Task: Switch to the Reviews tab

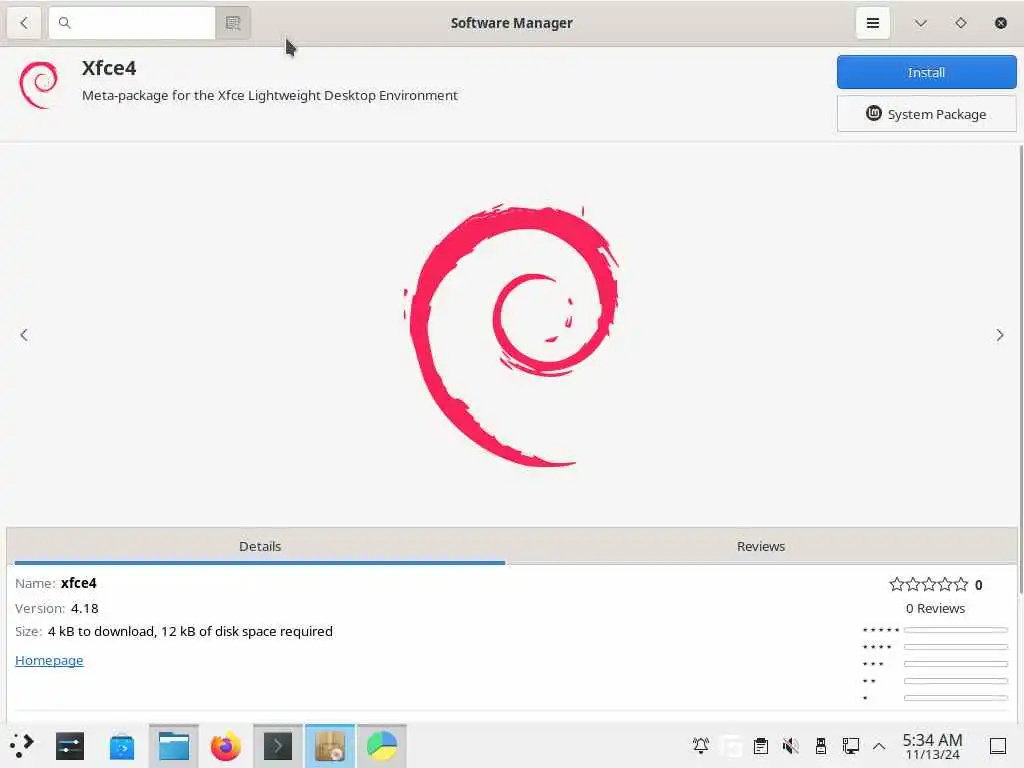Action: [x=761, y=547]
